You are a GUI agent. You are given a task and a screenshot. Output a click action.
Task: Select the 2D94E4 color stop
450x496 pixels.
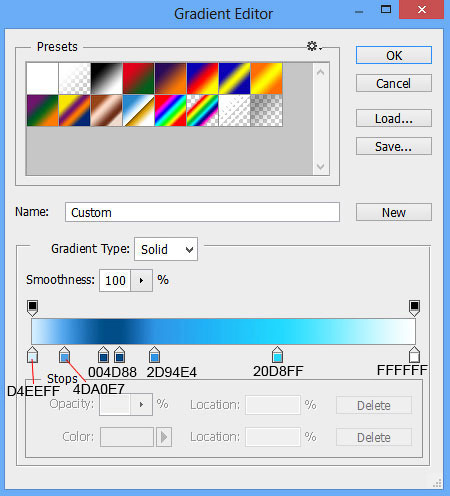(x=154, y=354)
